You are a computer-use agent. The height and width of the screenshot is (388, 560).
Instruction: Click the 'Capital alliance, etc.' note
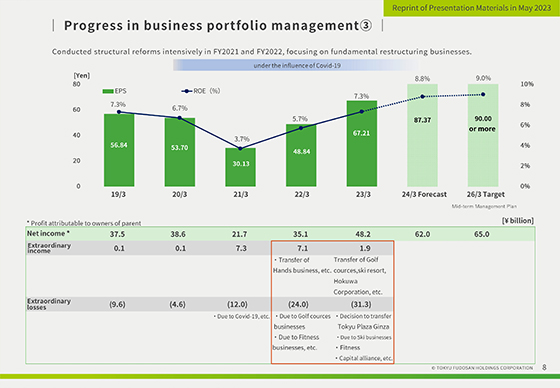(x=363, y=358)
